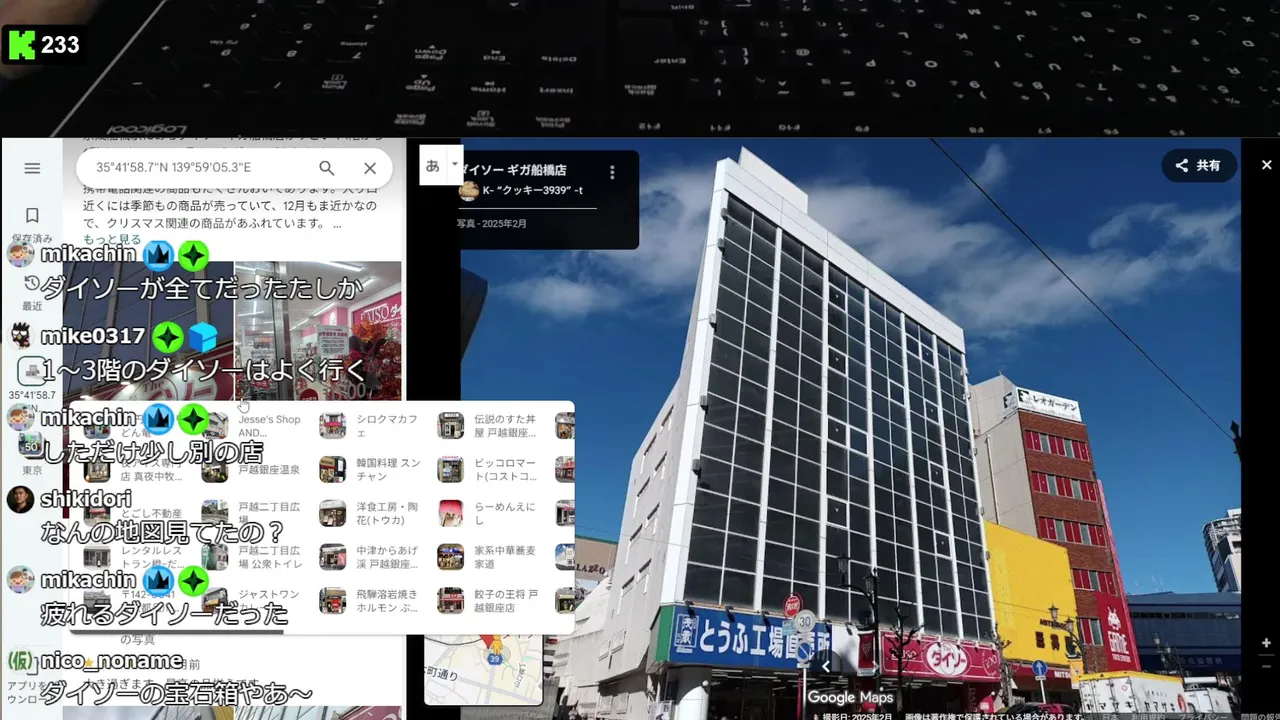This screenshot has height=720, width=1280.
Task: Open the Recents history icon in sidebar
Action: pos(32,283)
